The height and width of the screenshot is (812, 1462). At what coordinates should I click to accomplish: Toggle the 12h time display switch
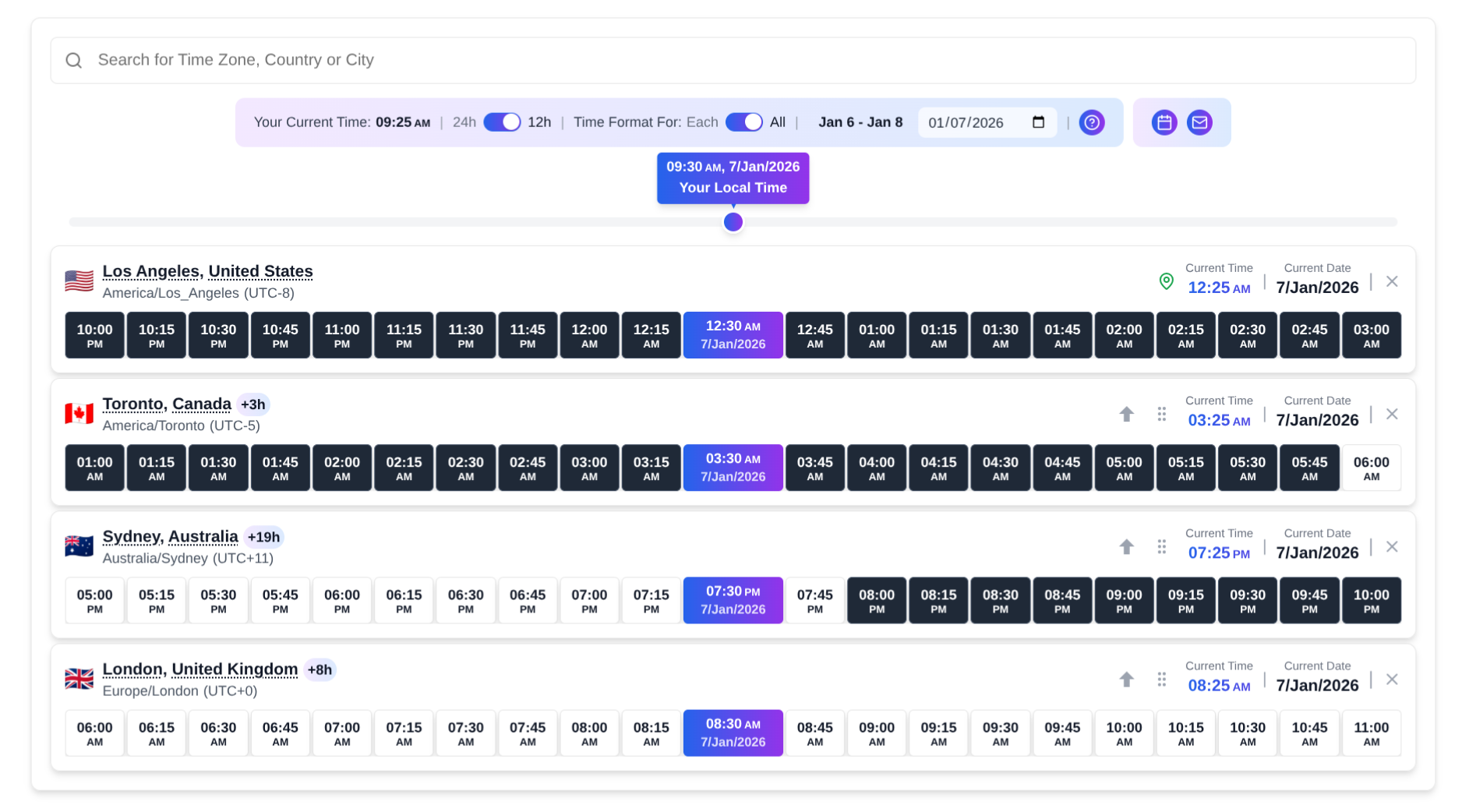[x=502, y=122]
